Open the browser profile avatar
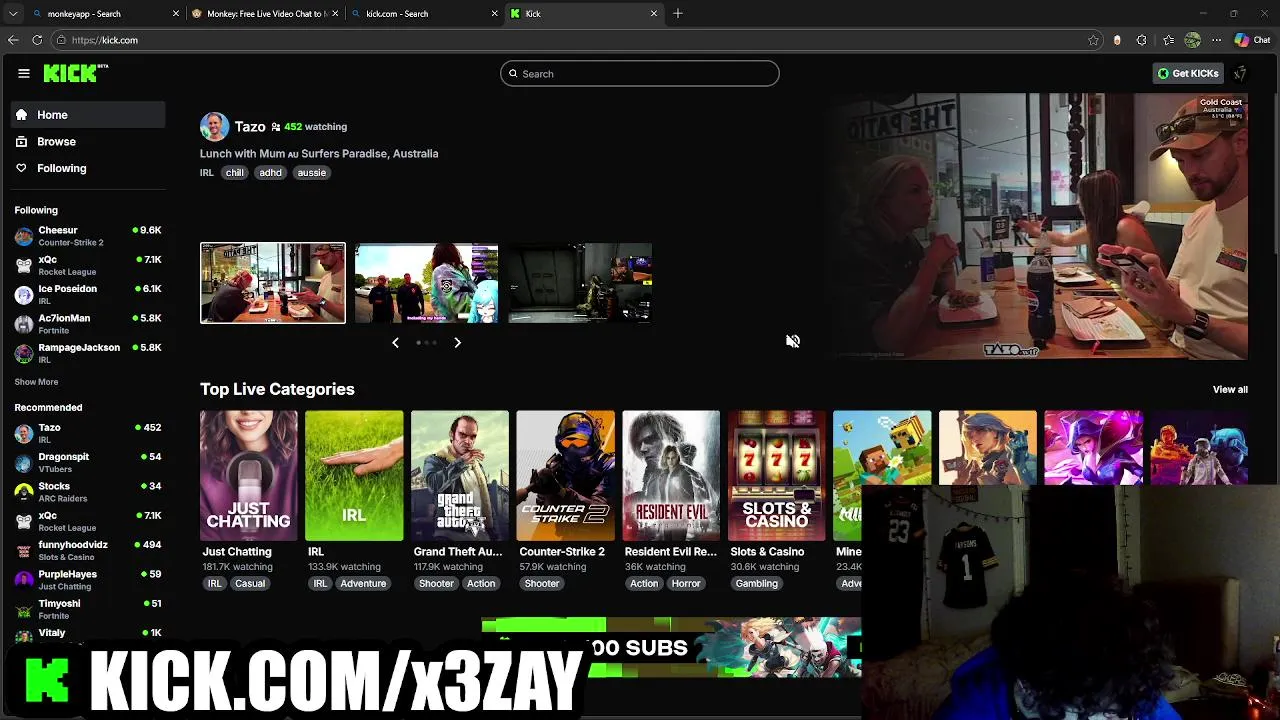This screenshot has width=1280, height=720. pyautogui.click(x=1192, y=40)
